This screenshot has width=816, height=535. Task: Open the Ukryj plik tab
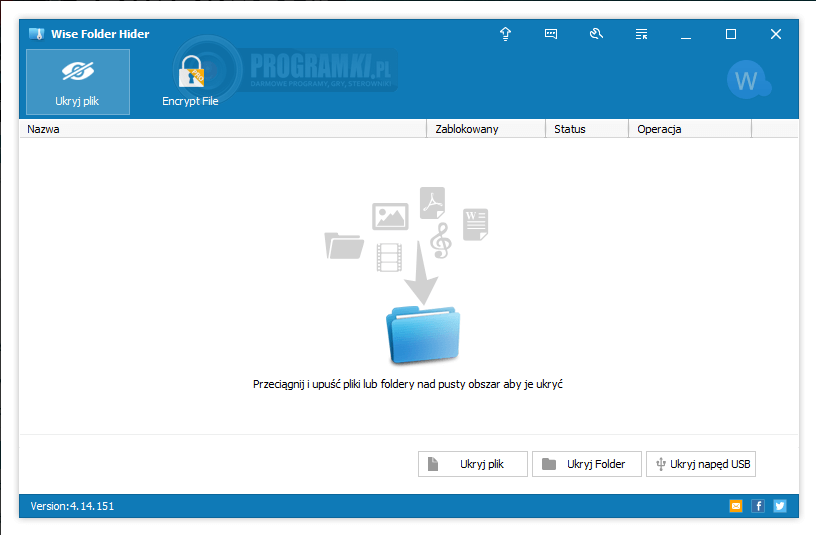(78, 82)
